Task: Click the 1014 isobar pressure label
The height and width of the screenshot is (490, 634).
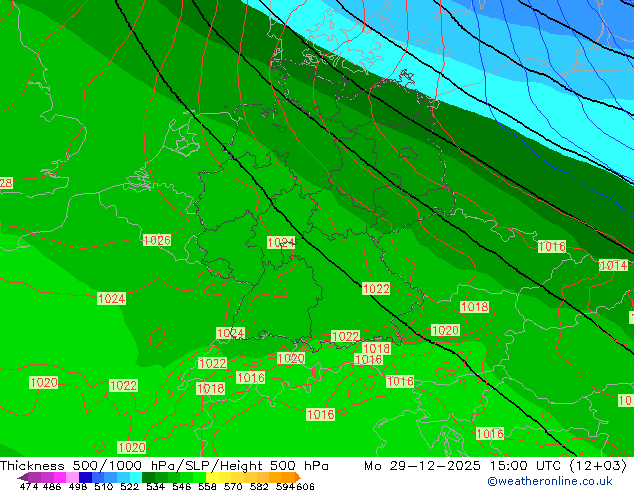Action: [613, 265]
